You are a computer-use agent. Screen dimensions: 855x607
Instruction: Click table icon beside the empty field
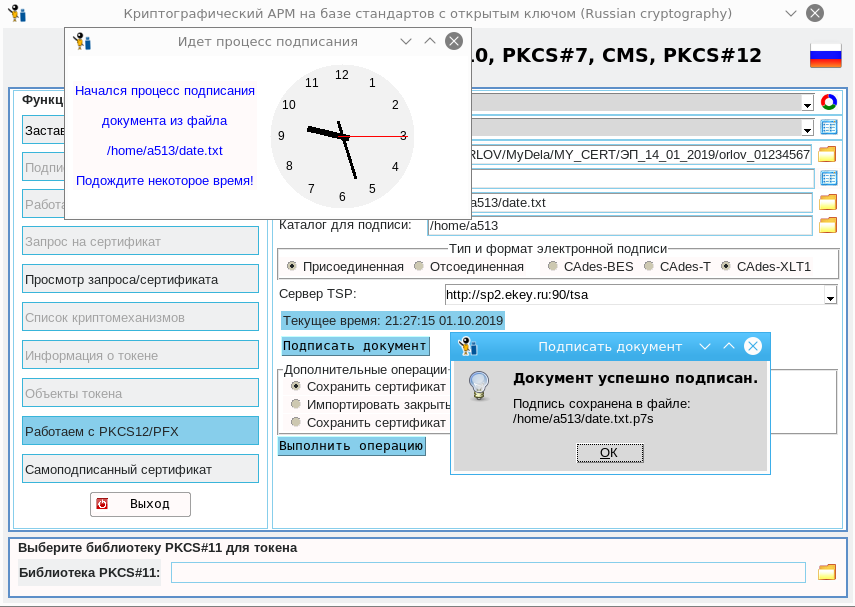point(828,178)
